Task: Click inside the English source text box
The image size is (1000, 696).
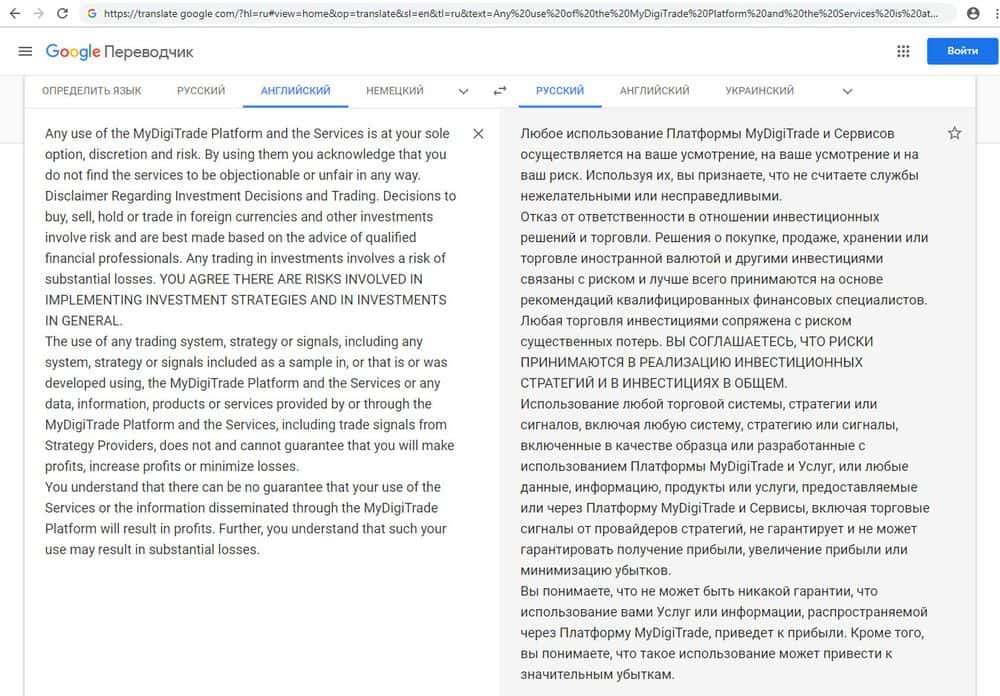Action: point(250,341)
